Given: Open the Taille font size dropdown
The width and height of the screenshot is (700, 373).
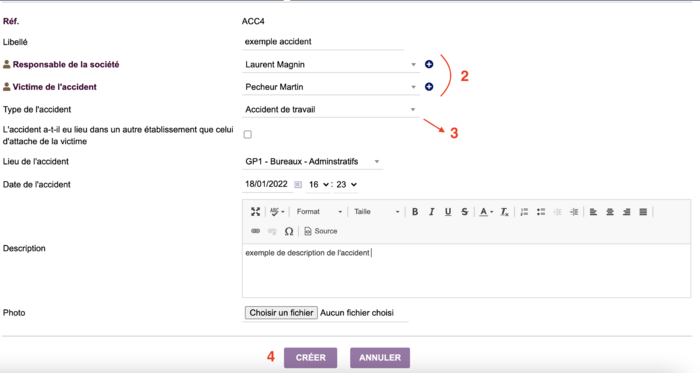Looking at the screenshot, I should pyautogui.click(x=376, y=212).
